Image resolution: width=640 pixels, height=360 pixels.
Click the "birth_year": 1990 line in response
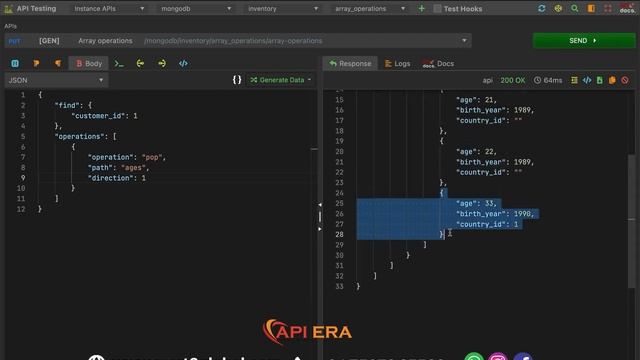click(x=495, y=214)
